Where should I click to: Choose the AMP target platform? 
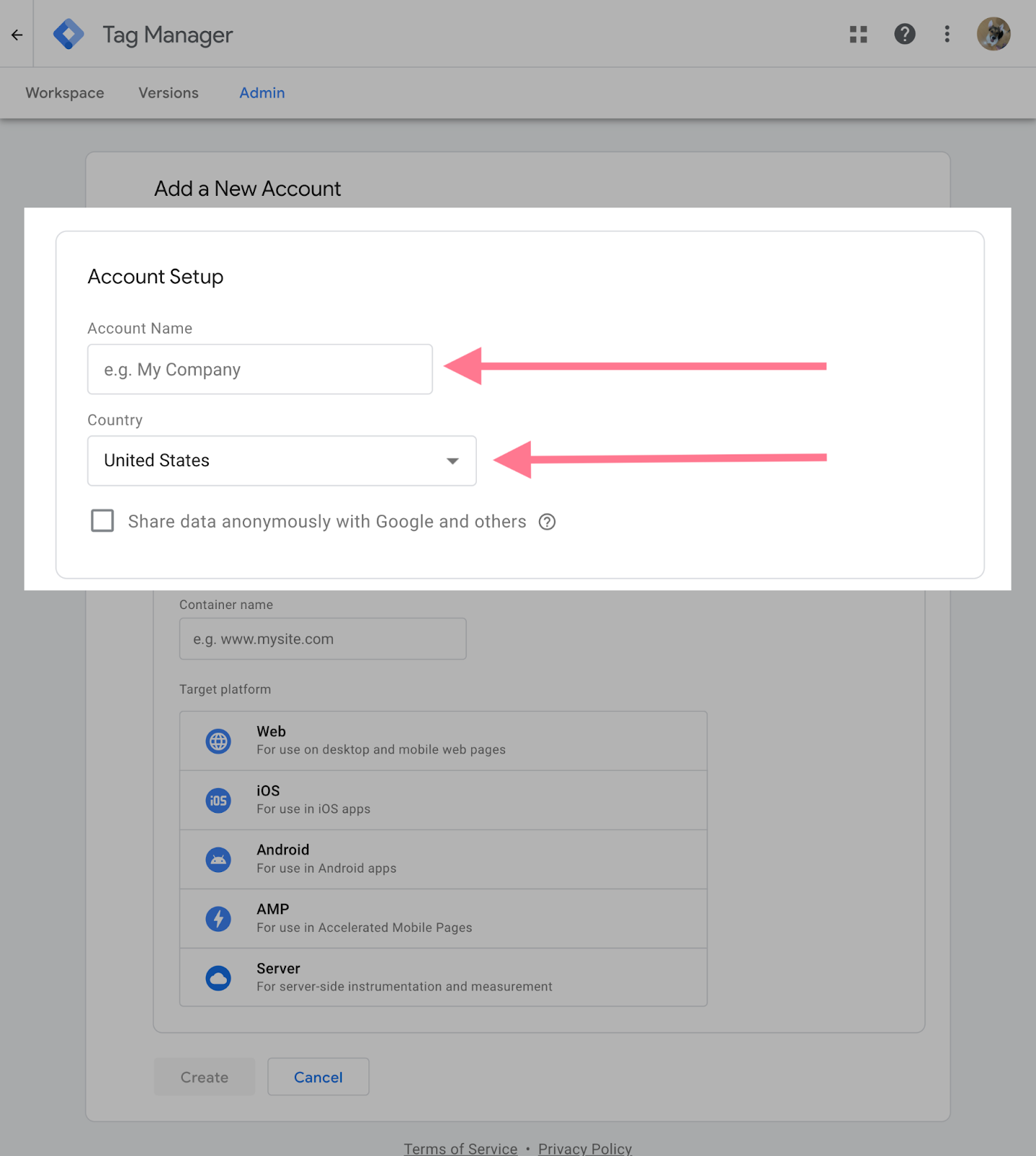[443, 918]
